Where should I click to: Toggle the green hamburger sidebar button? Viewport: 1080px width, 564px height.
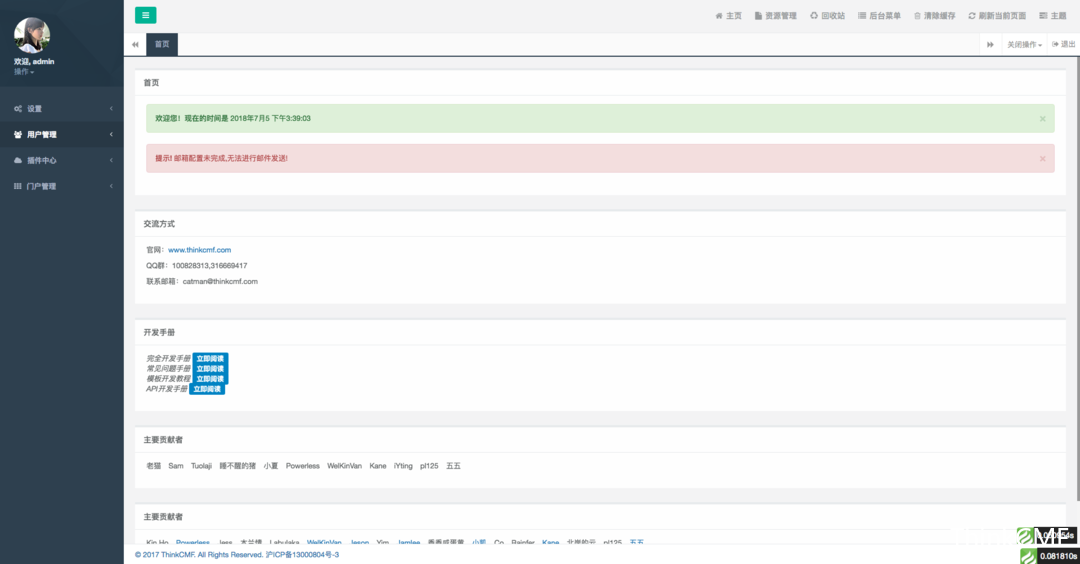tap(145, 15)
